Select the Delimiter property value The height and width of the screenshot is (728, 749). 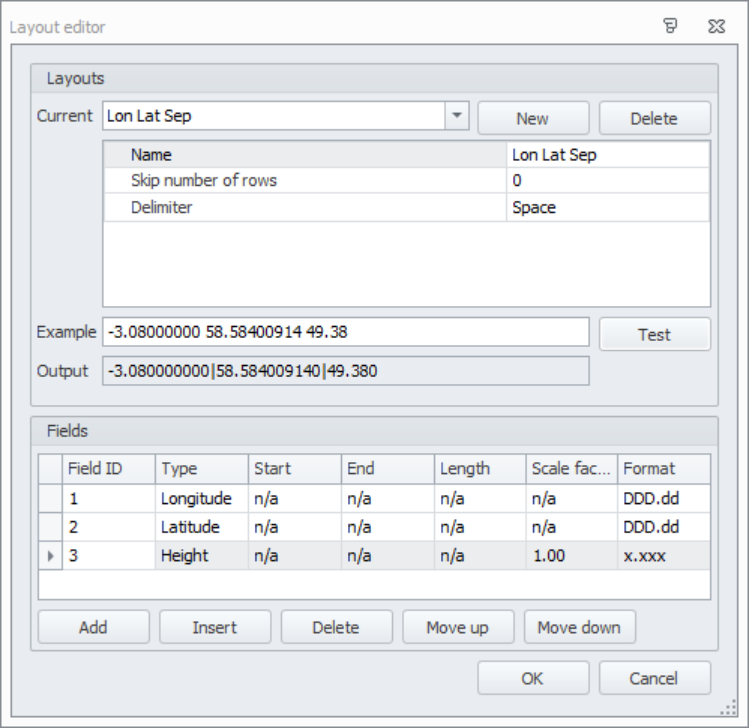coord(608,208)
